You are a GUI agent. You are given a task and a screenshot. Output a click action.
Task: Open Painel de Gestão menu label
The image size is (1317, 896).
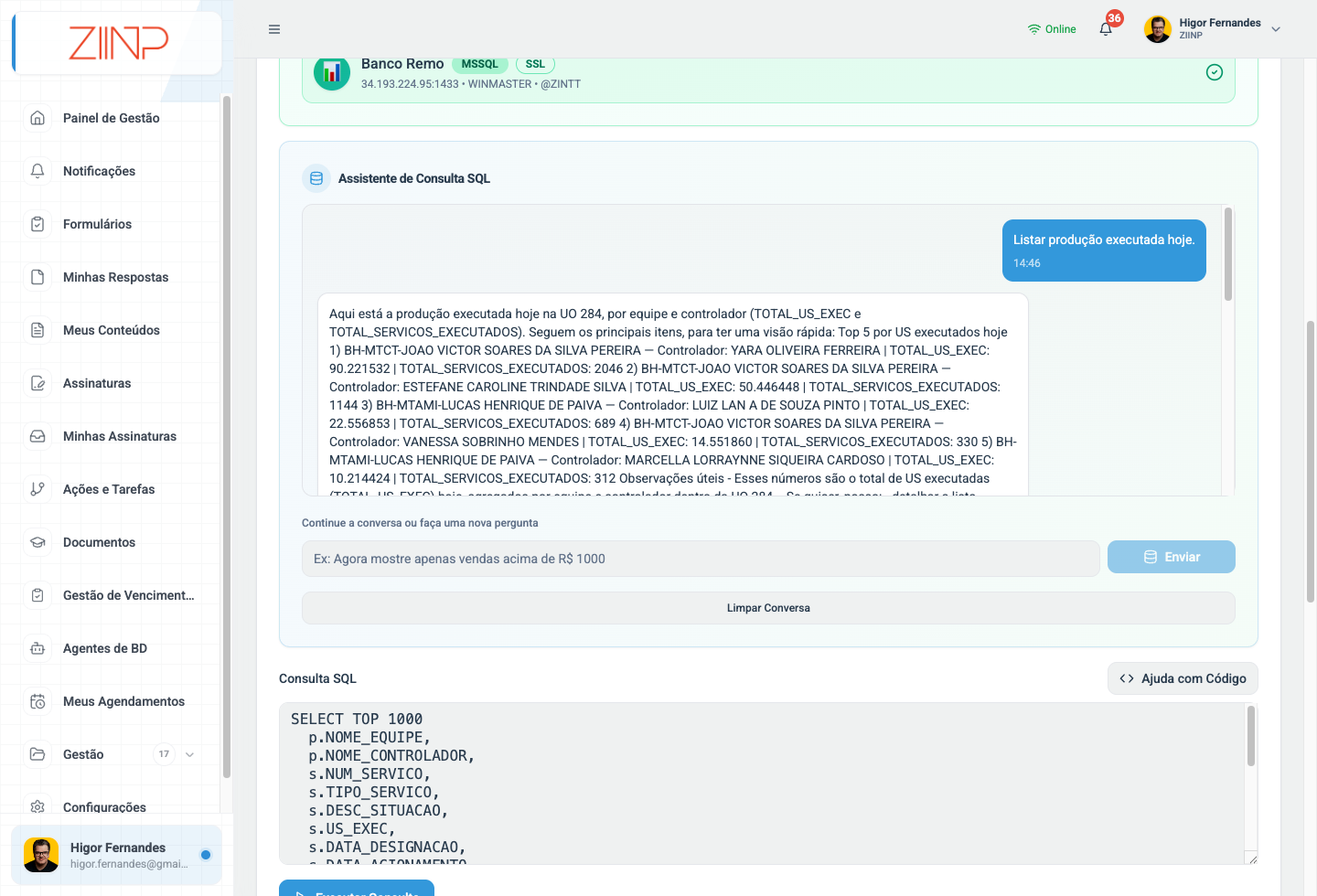pos(112,118)
